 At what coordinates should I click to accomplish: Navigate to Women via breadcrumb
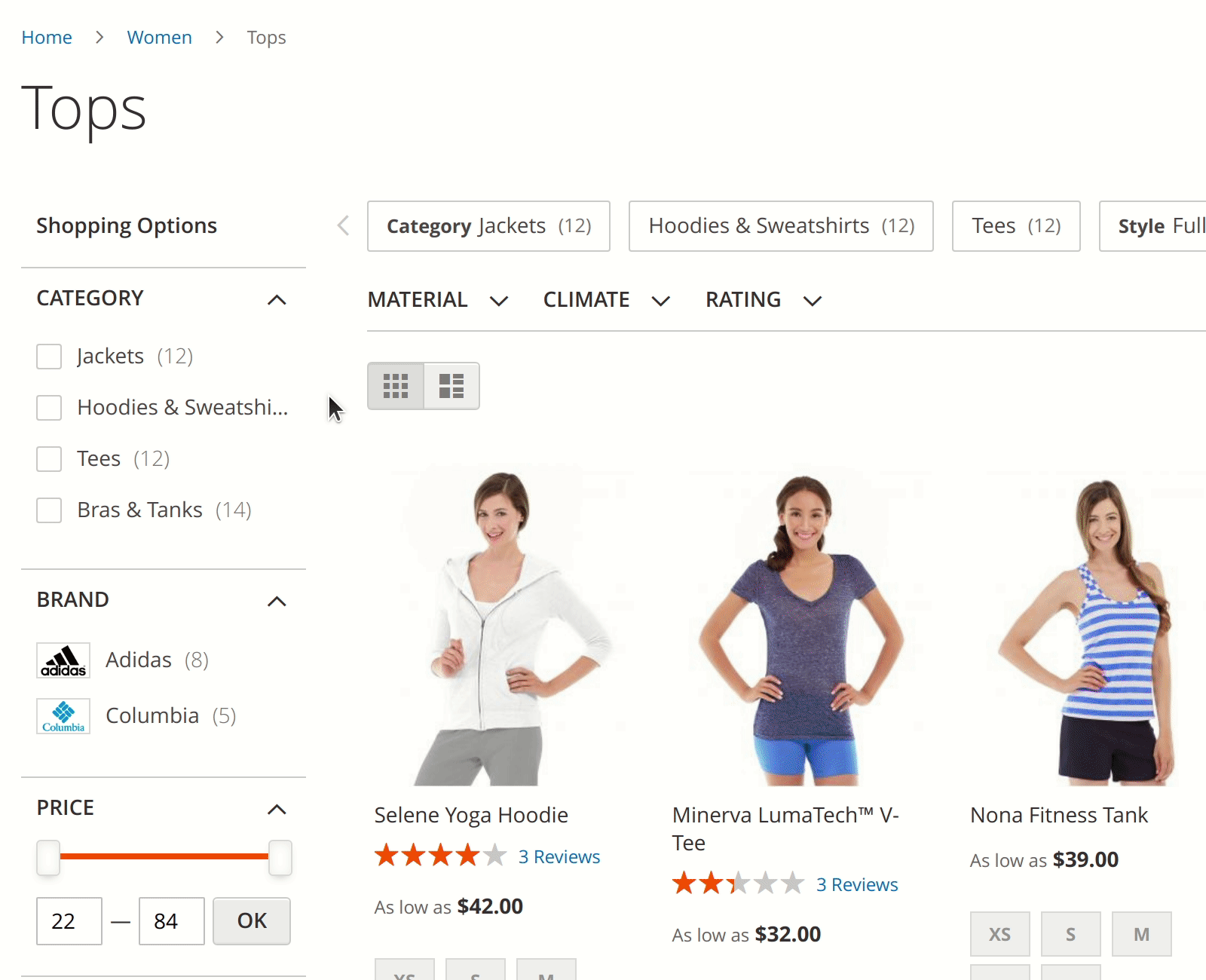click(x=159, y=37)
